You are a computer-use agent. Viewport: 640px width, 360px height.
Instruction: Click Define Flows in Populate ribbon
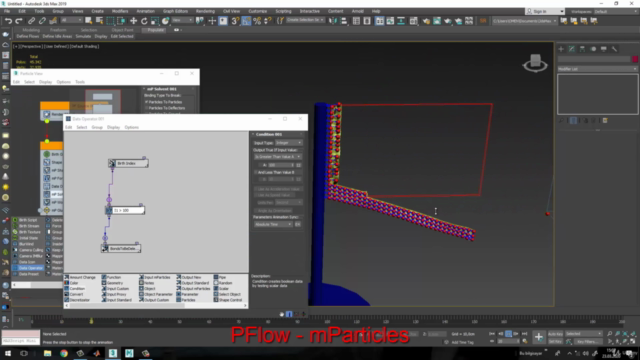click(x=28, y=36)
